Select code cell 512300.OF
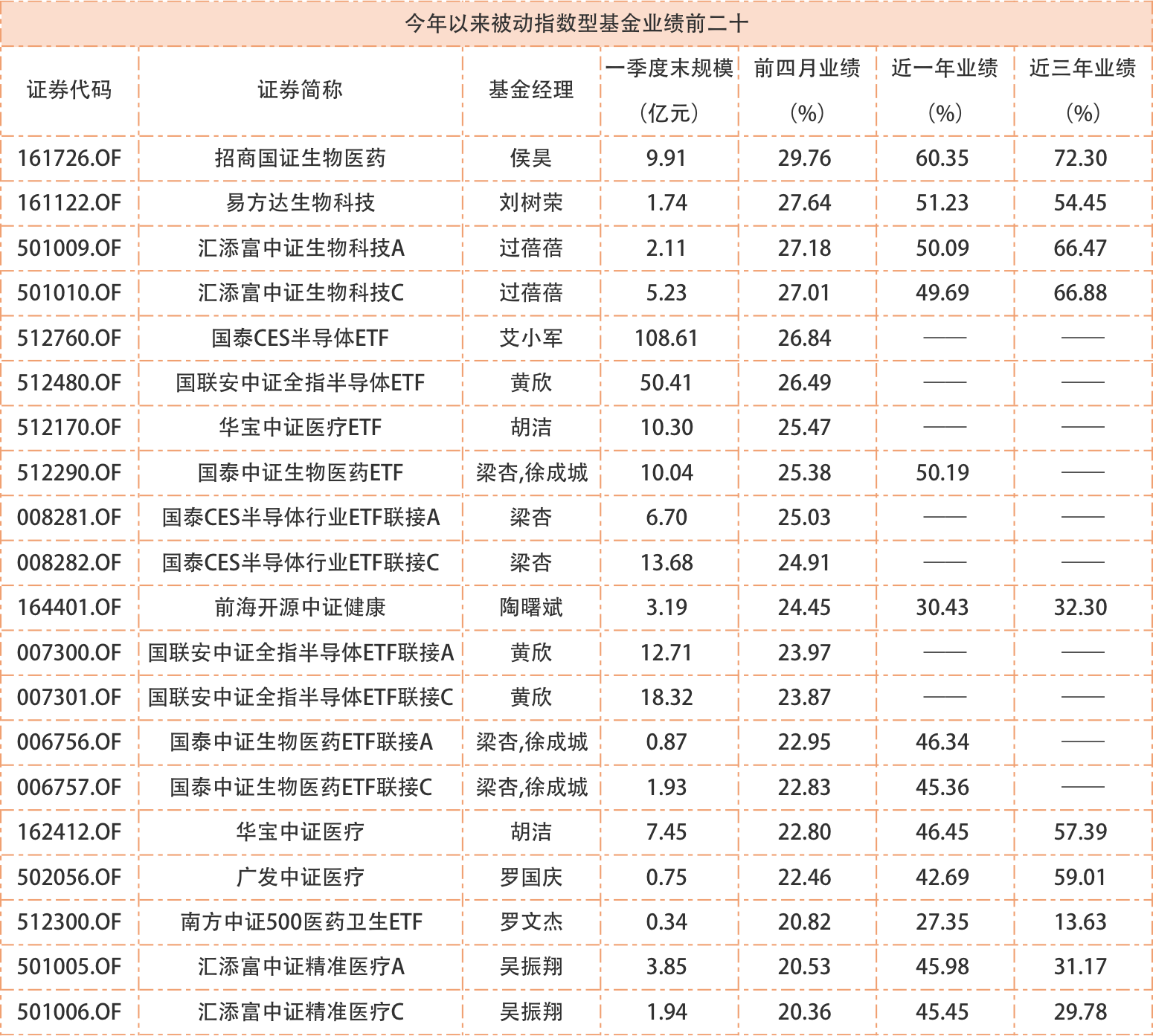 click(69, 922)
